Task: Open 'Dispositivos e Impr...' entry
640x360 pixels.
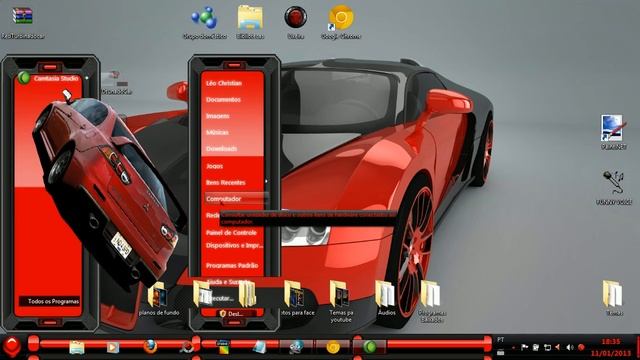Action: pyautogui.click(x=234, y=246)
